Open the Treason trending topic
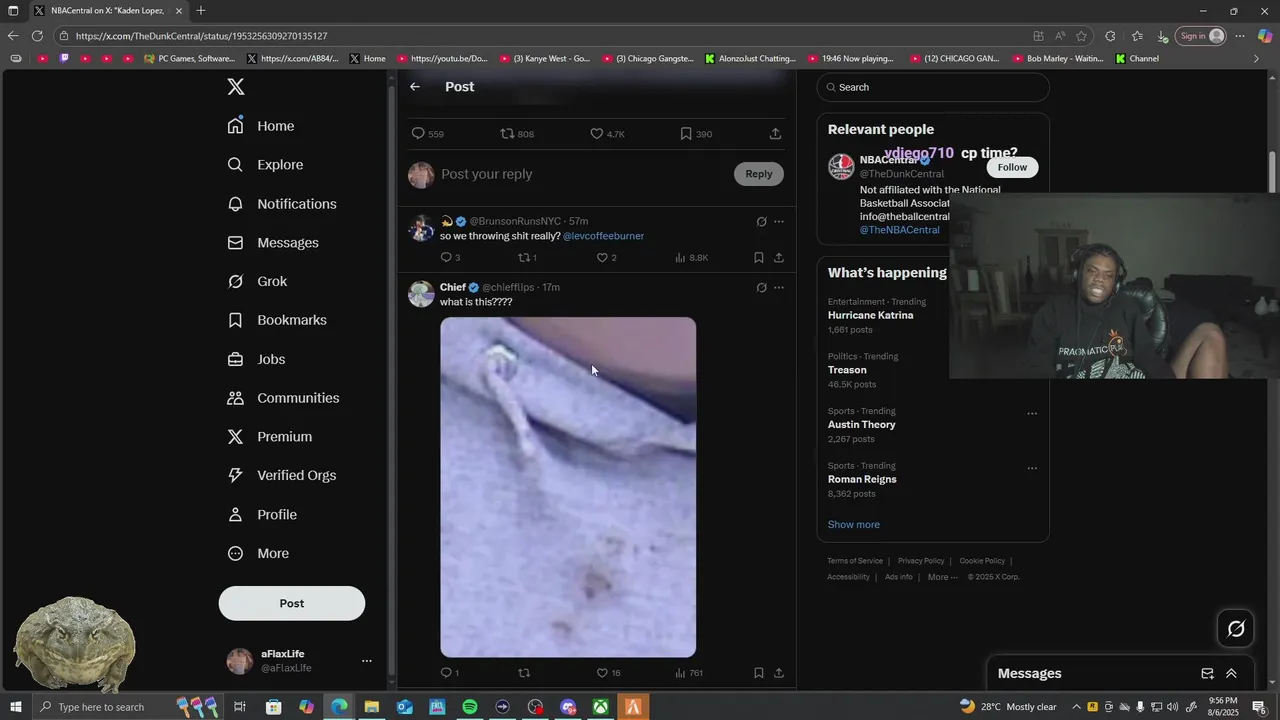 coord(847,370)
